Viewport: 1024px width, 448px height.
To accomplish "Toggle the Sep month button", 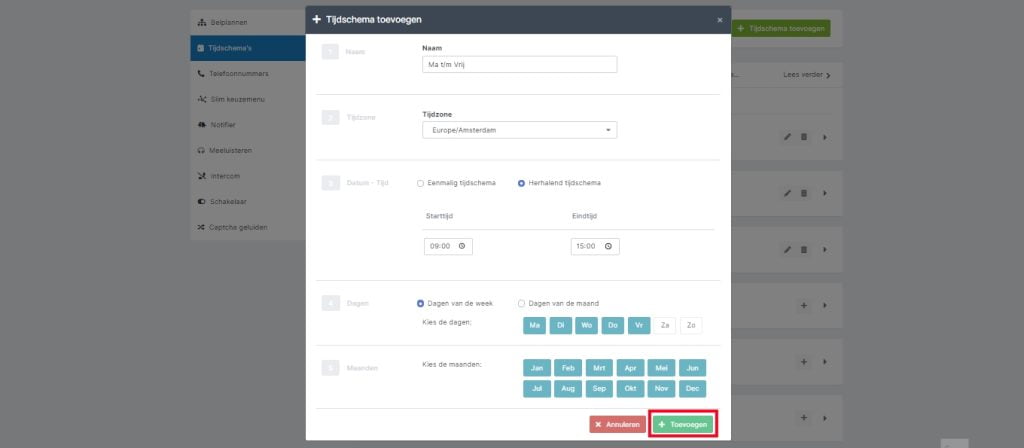I will tap(599, 389).
